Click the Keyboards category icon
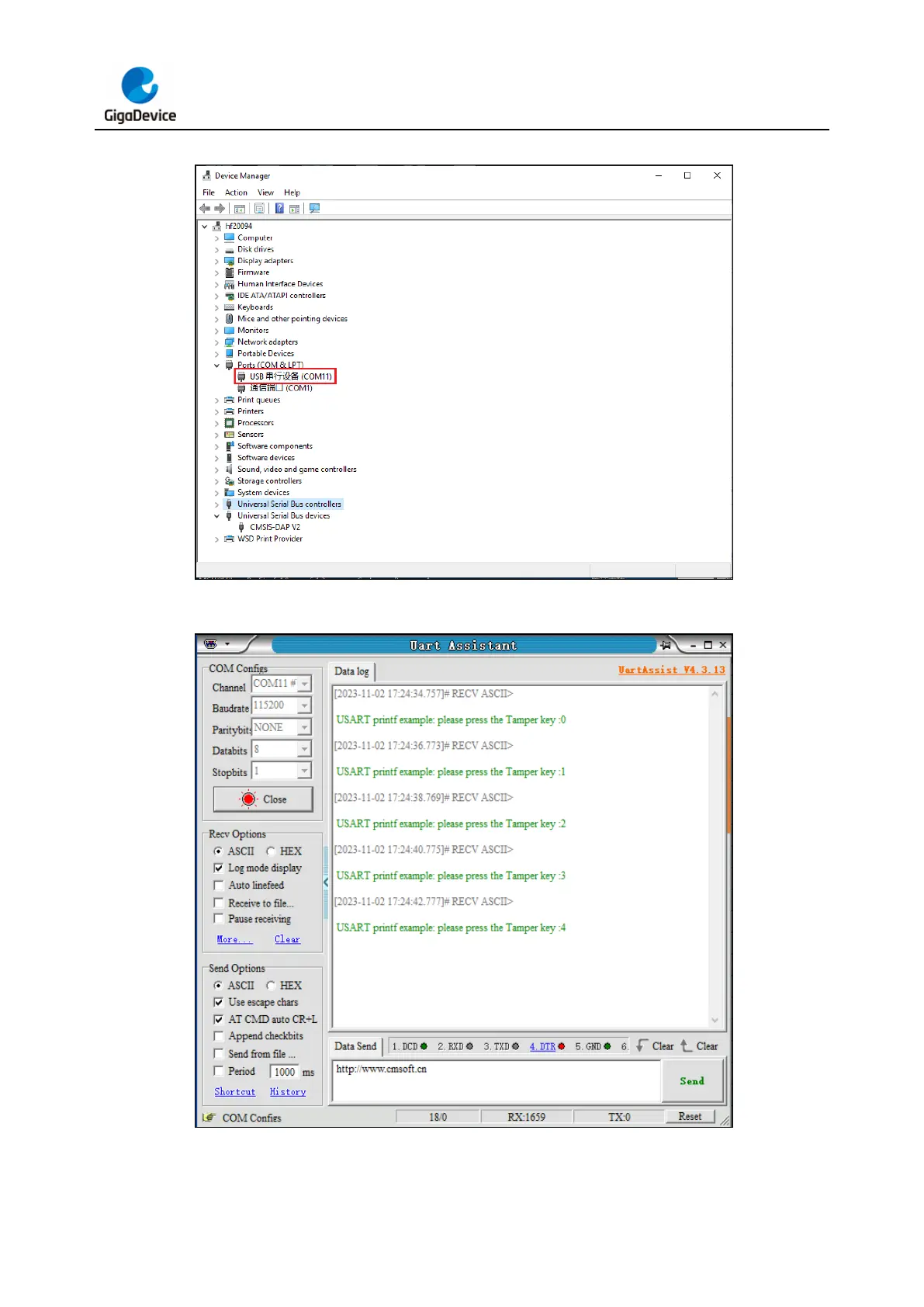This screenshot has height=1307, width=924. 229,307
